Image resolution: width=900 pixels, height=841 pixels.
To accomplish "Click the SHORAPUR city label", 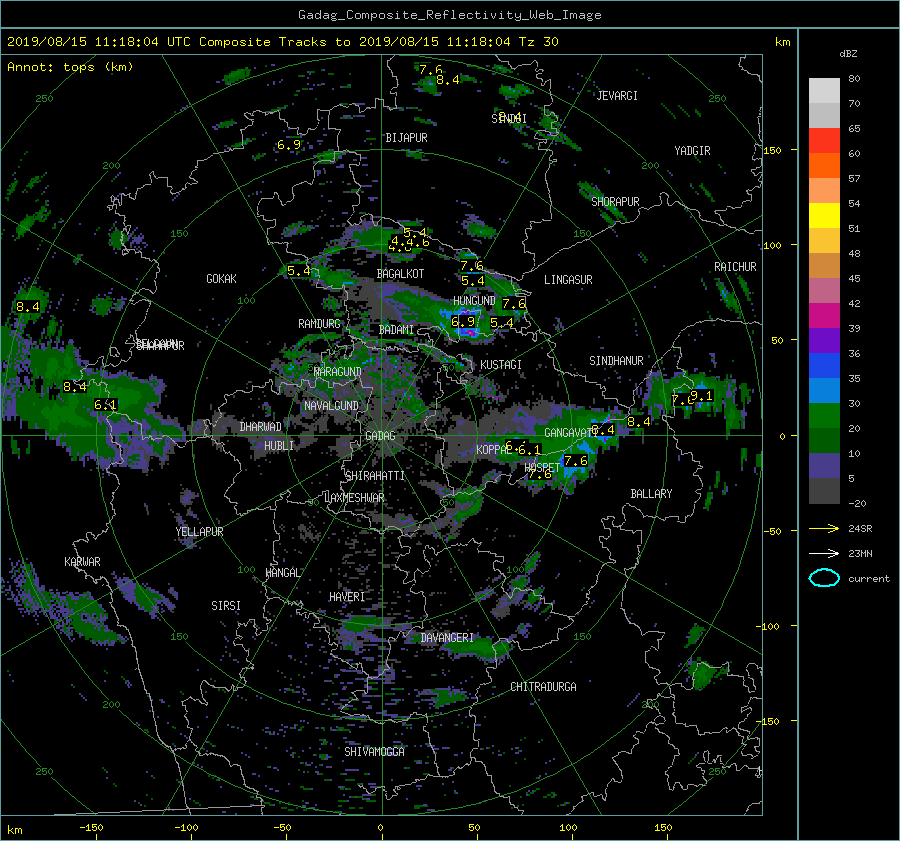I will [x=615, y=202].
